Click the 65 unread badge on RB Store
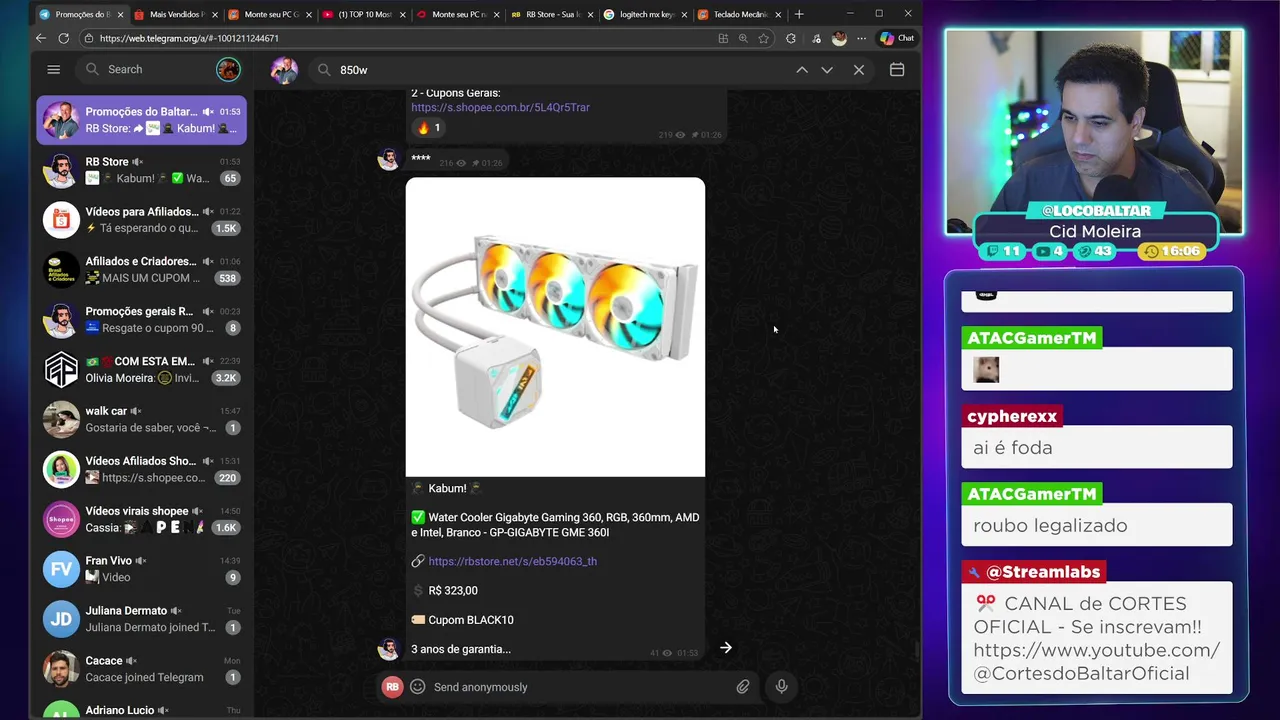The width and height of the screenshot is (1280, 720). [230, 178]
